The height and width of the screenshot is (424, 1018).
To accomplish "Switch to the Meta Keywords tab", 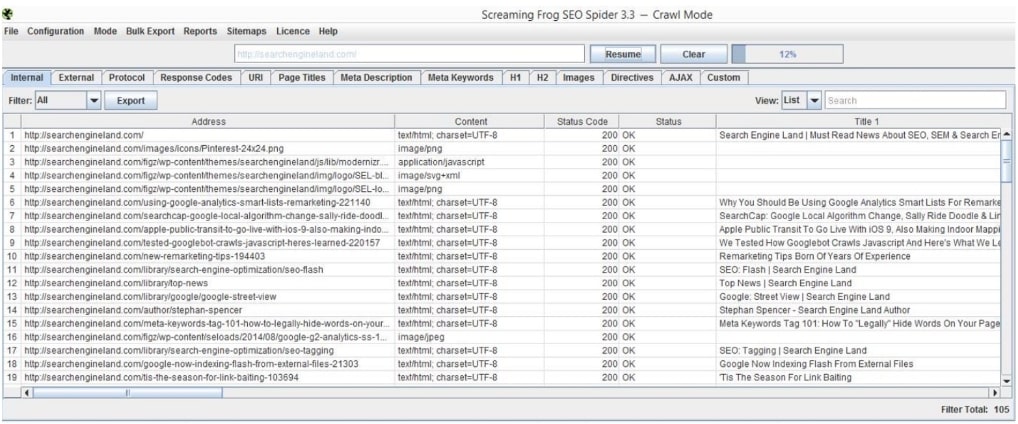I will 461,77.
